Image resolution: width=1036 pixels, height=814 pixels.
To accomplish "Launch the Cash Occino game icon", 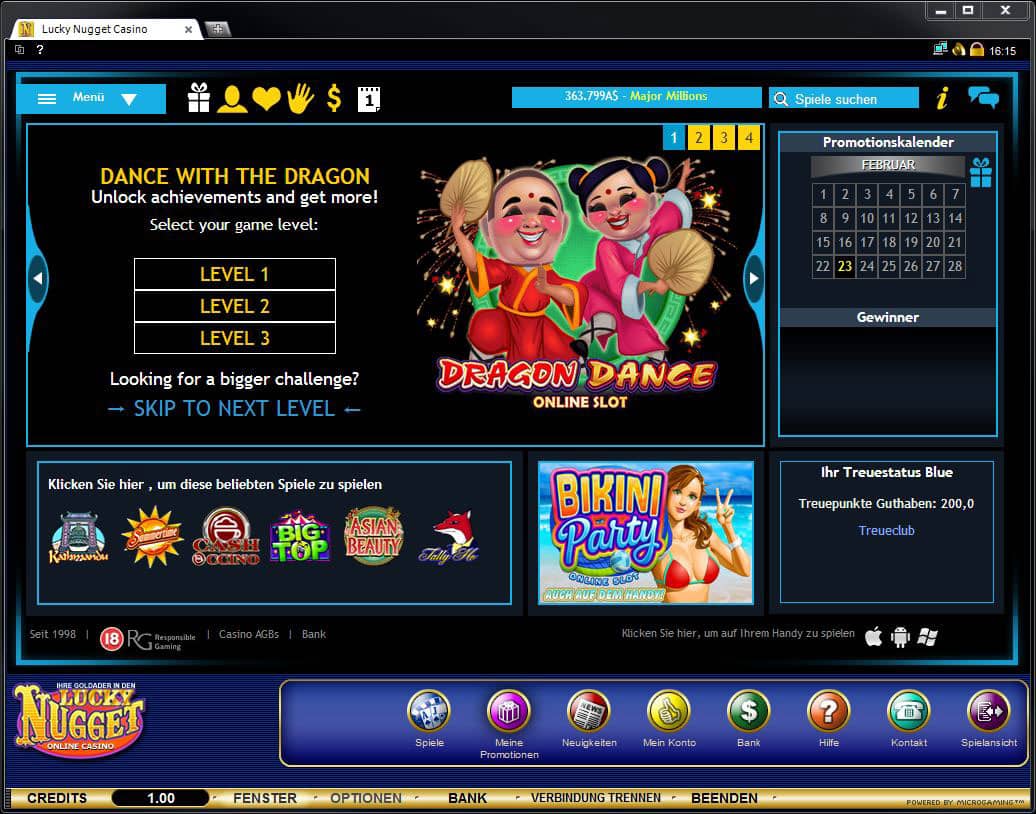I will click(226, 536).
